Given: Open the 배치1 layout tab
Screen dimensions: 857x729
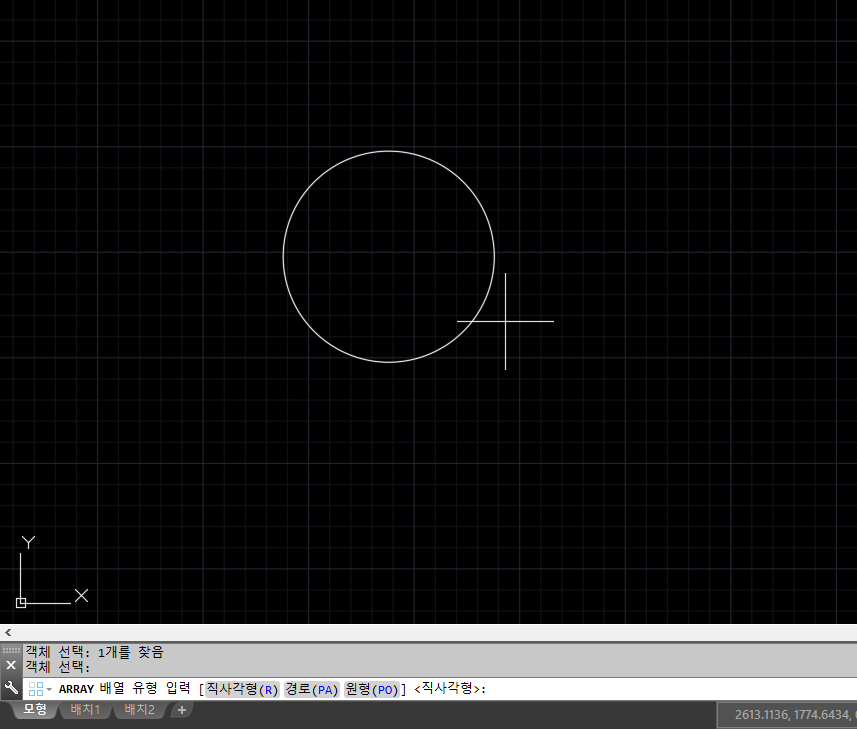Looking at the screenshot, I should (x=85, y=709).
